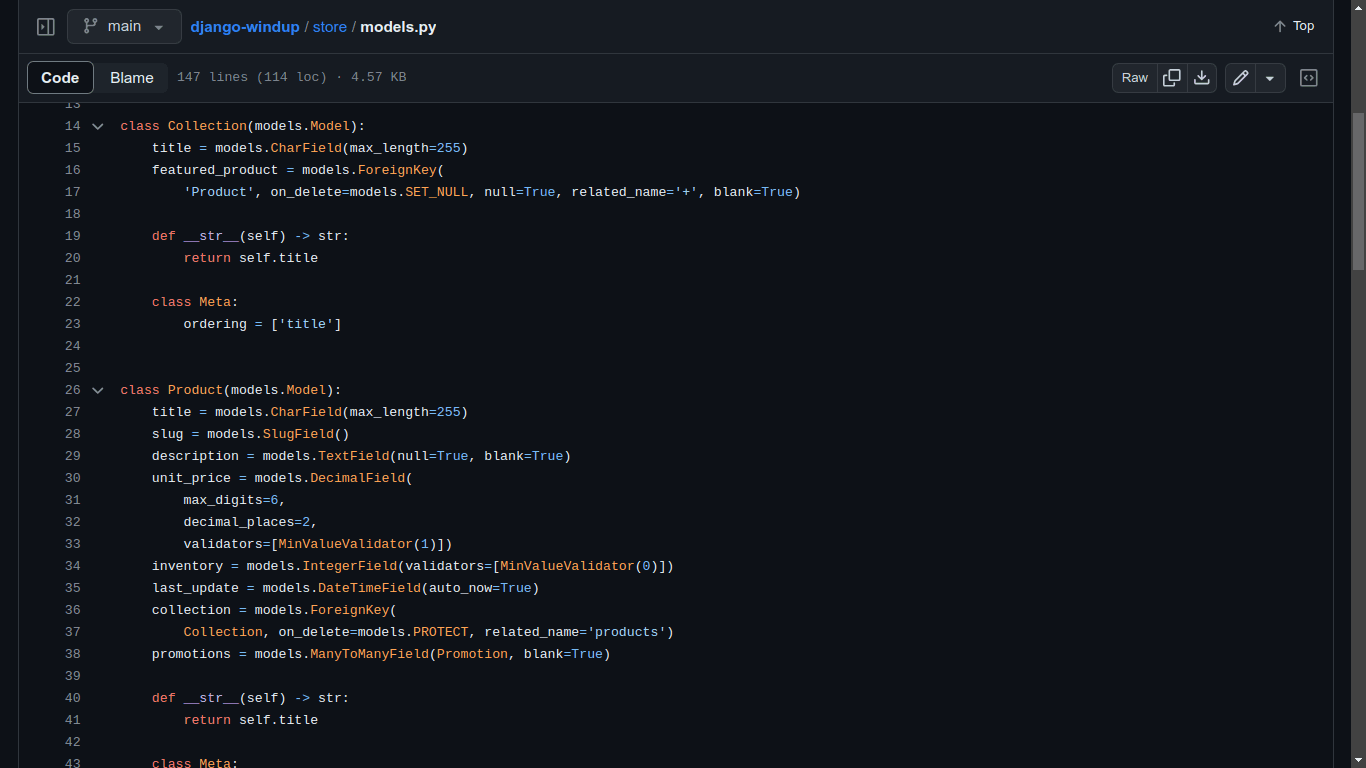Click the PROTECT constant on line 37
Image resolution: width=1366 pixels, height=768 pixels.
pyautogui.click(x=441, y=632)
